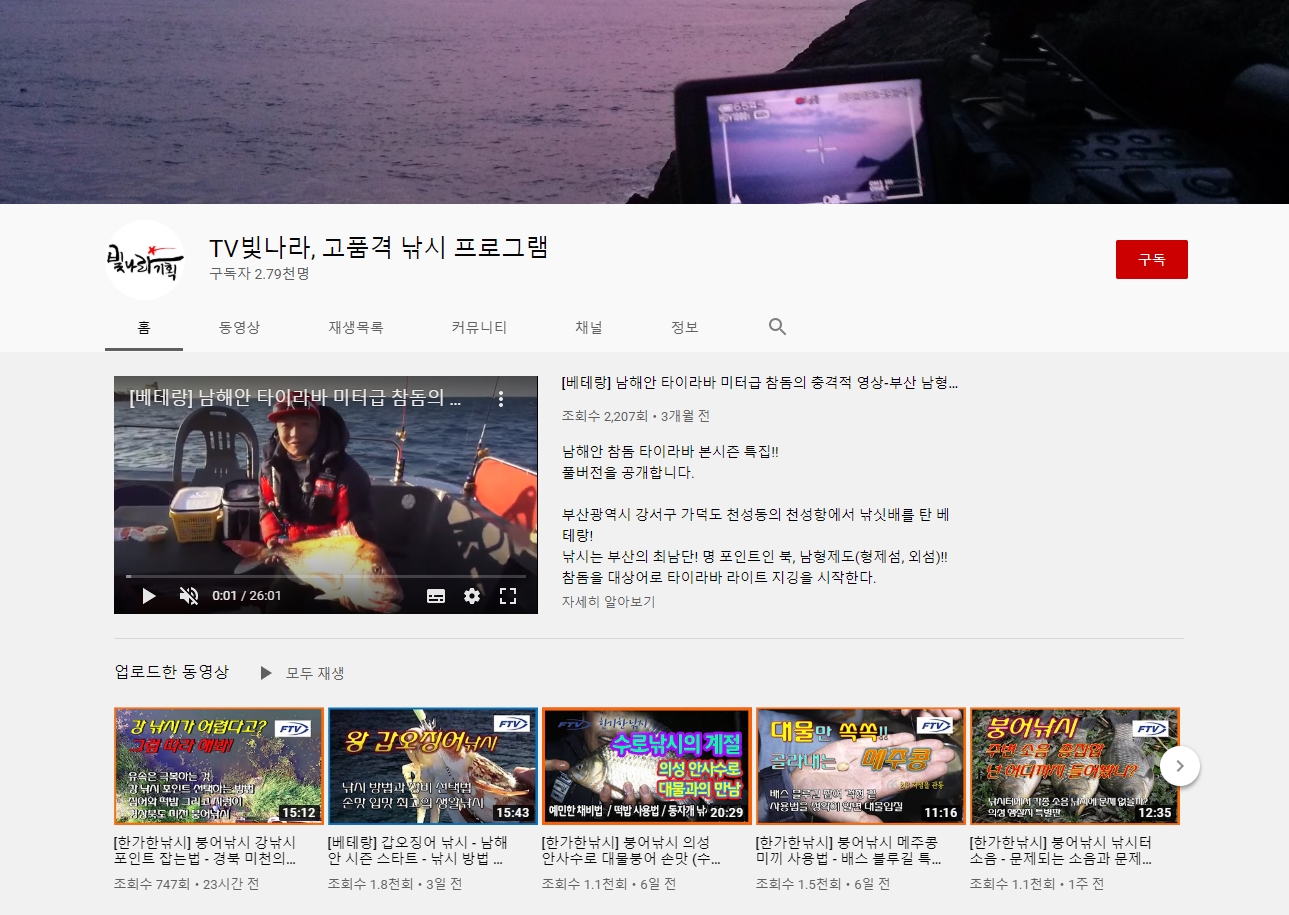The width and height of the screenshot is (1289, 915).
Task: Open video player settings gear
Action: coord(472,596)
